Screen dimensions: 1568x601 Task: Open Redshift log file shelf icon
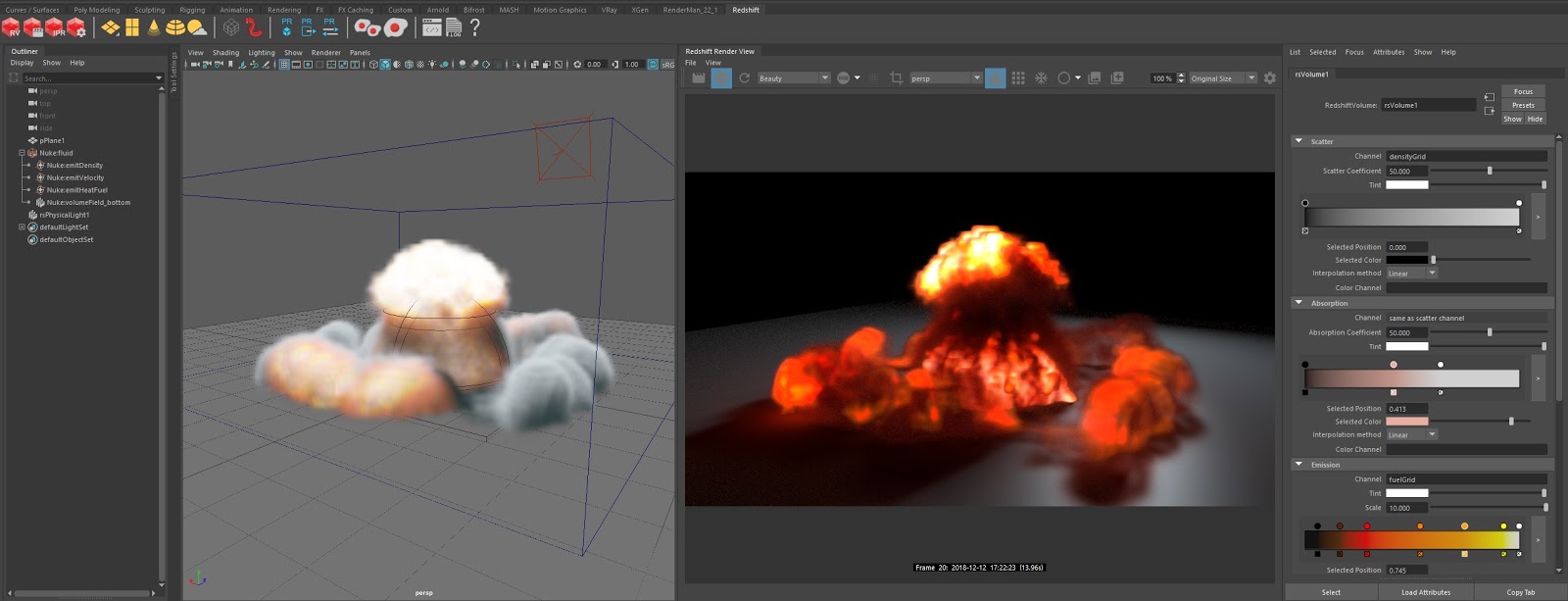[454, 27]
